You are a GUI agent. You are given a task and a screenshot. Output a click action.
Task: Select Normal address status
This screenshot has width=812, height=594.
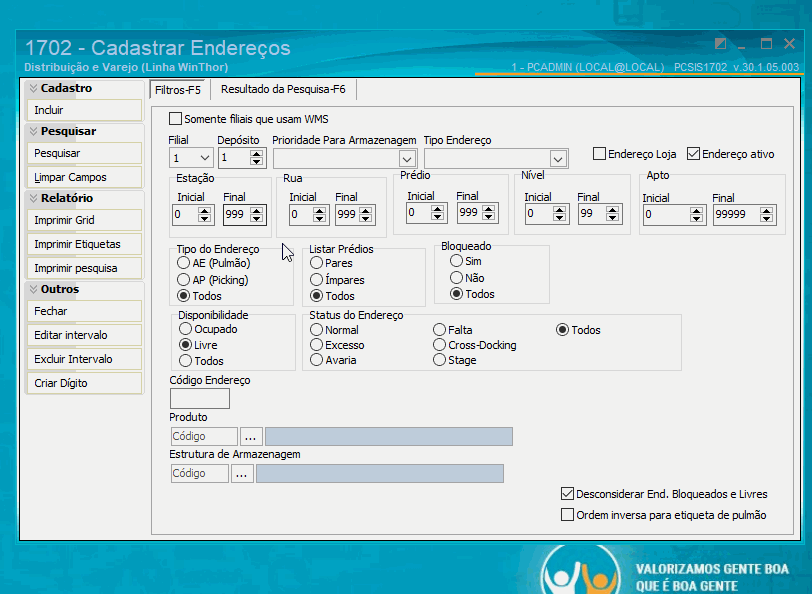point(316,330)
